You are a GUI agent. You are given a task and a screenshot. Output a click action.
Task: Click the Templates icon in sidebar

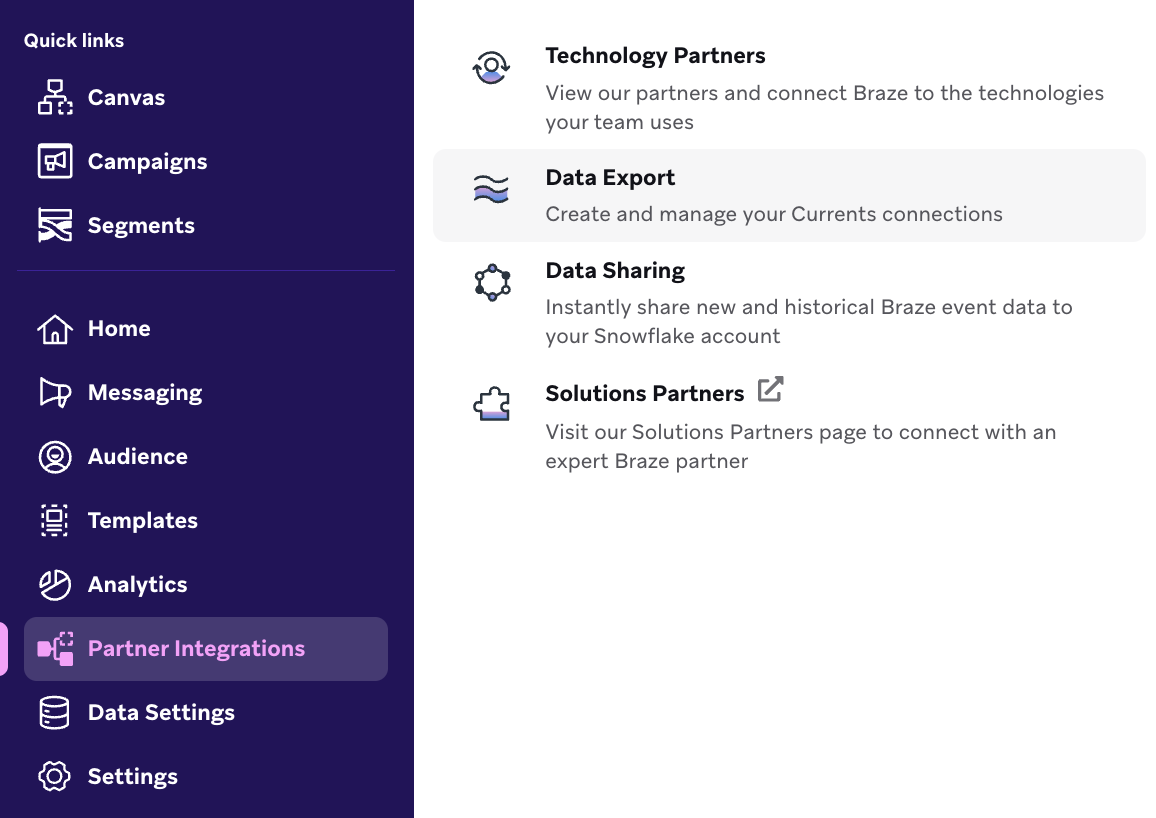(55, 520)
